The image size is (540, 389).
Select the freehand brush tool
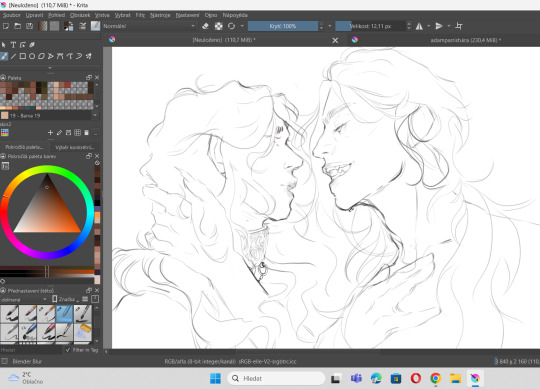tap(4, 56)
